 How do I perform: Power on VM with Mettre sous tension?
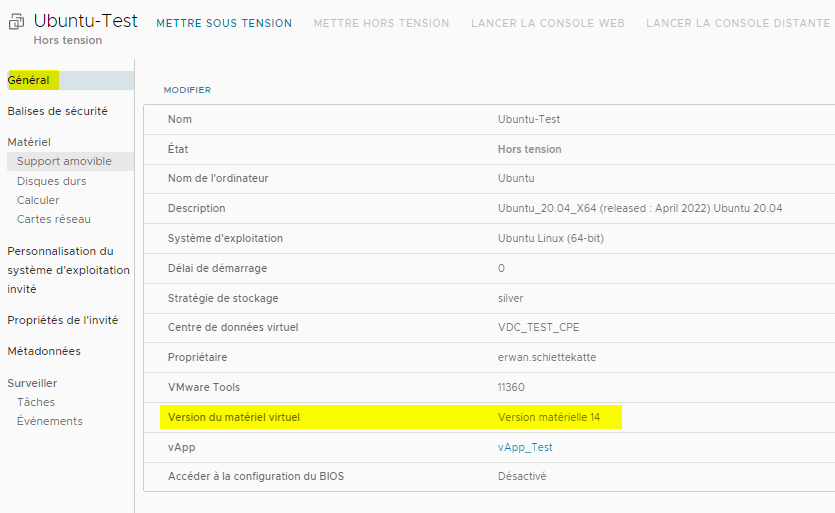pyautogui.click(x=224, y=23)
